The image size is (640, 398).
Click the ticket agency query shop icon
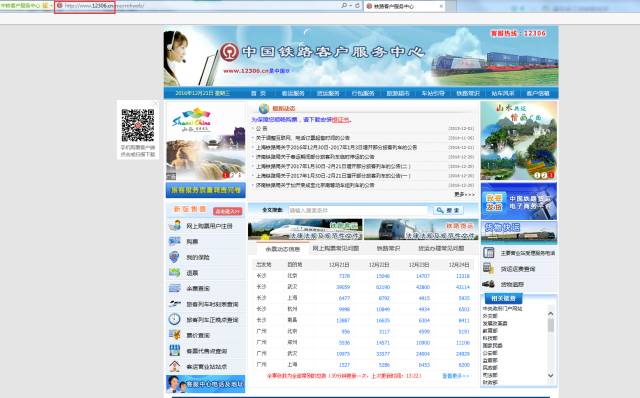click(x=175, y=350)
